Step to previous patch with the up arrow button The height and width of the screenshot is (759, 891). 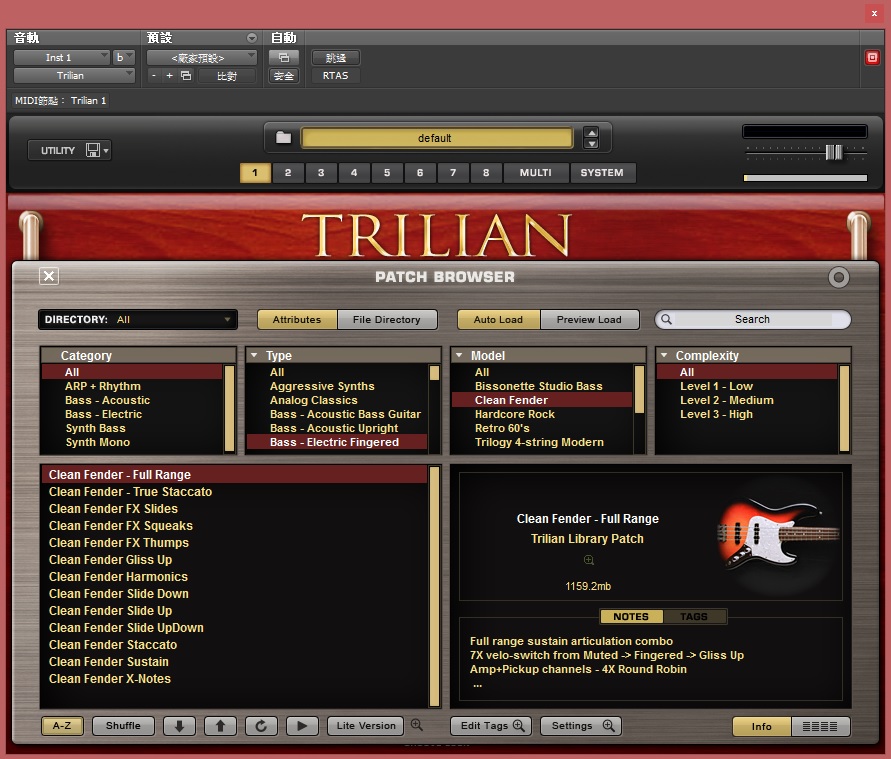coord(220,725)
